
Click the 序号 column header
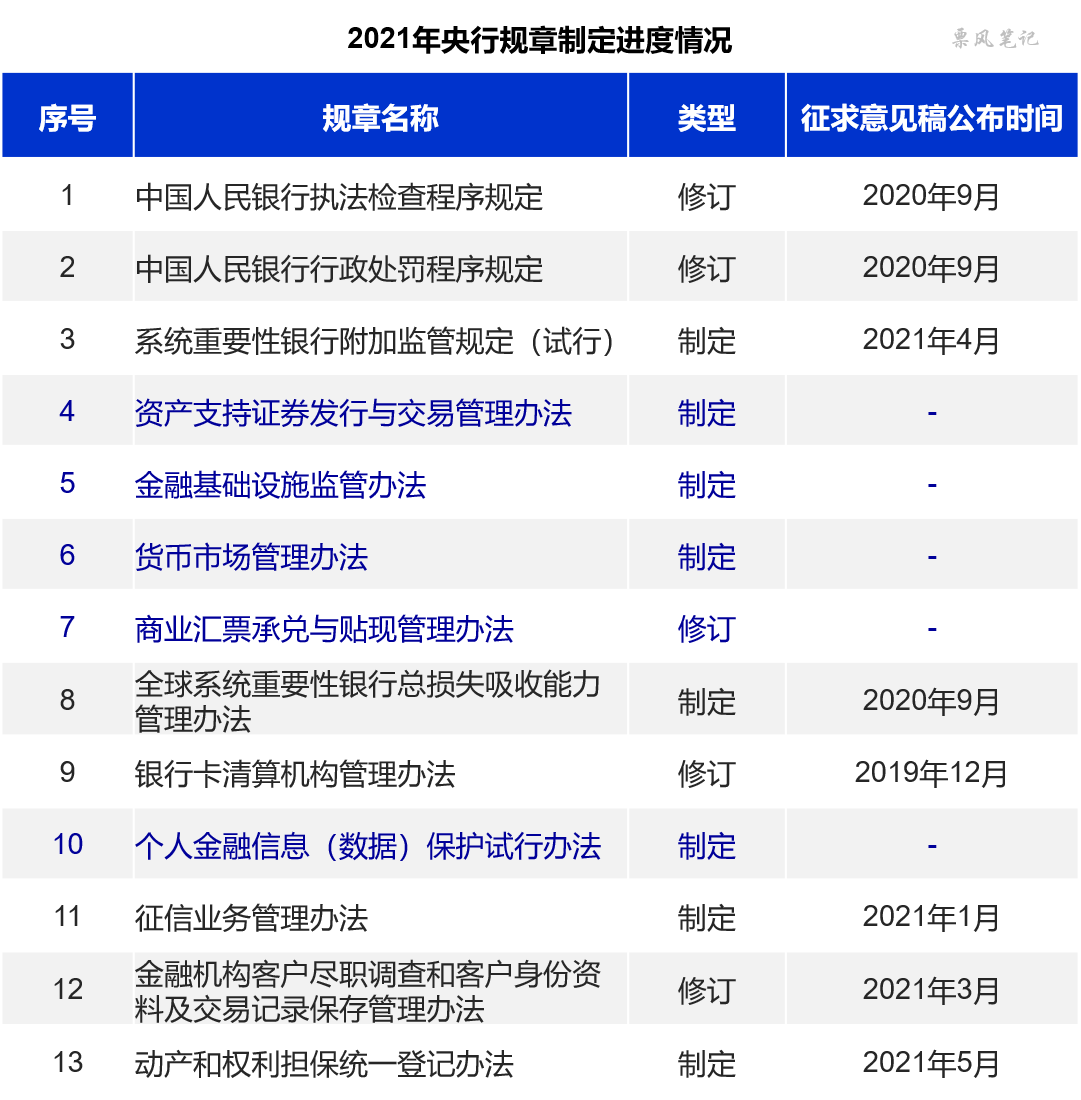point(67,115)
